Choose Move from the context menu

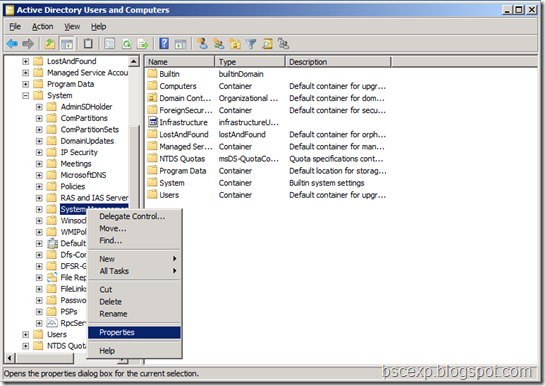tap(134, 228)
